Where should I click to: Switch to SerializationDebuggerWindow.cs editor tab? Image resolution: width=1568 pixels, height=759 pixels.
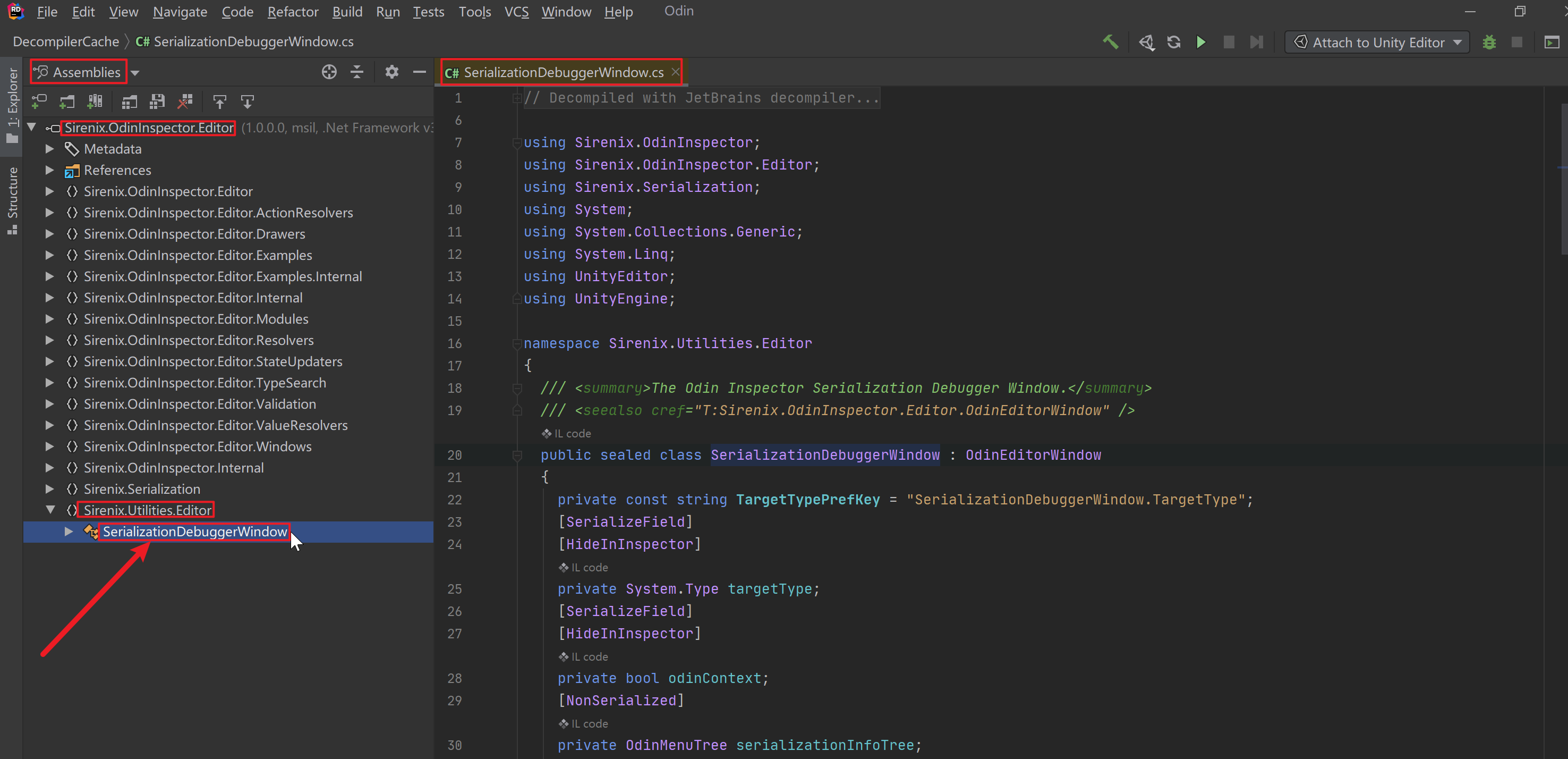pos(562,72)
